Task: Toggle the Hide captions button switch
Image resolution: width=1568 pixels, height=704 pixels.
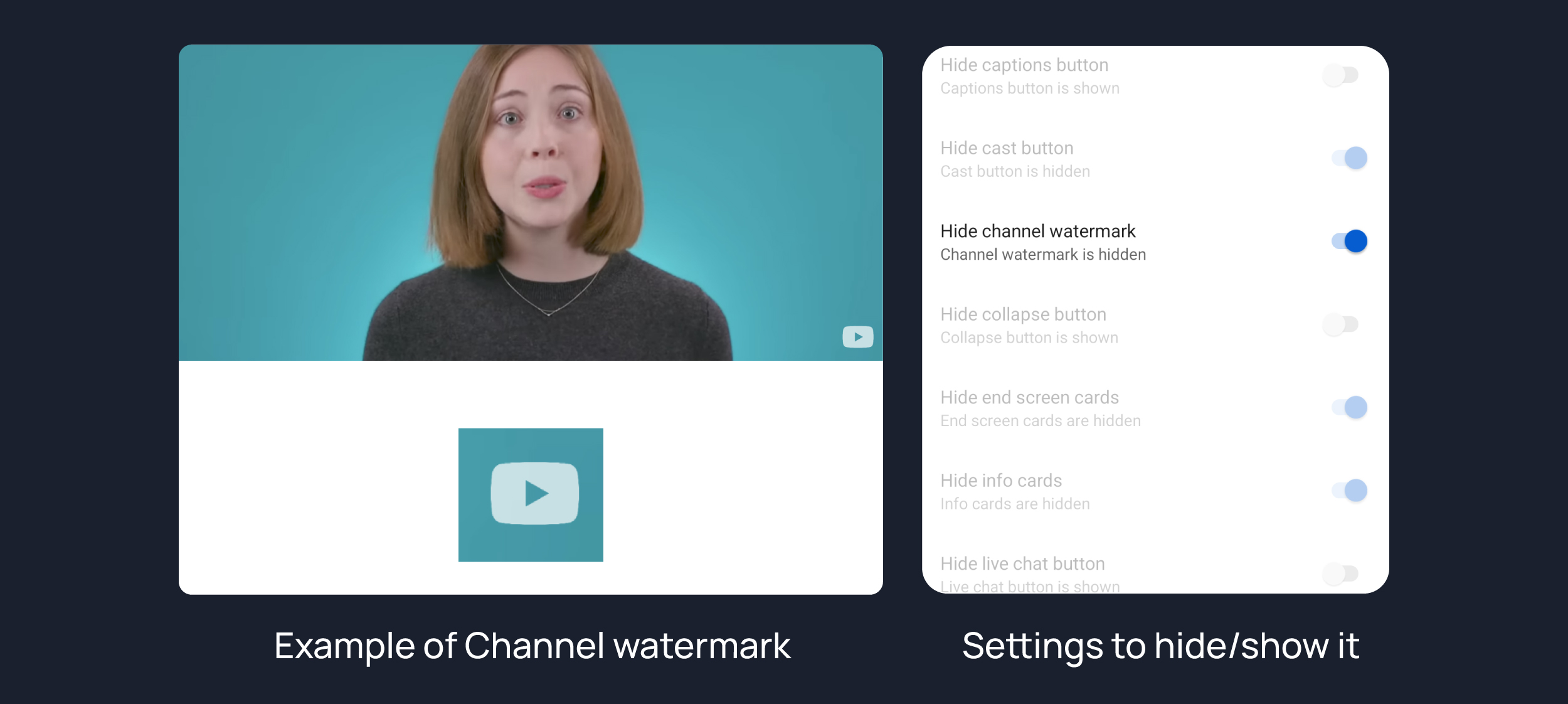Action: pyautogui.click(x=1341, y=75)
